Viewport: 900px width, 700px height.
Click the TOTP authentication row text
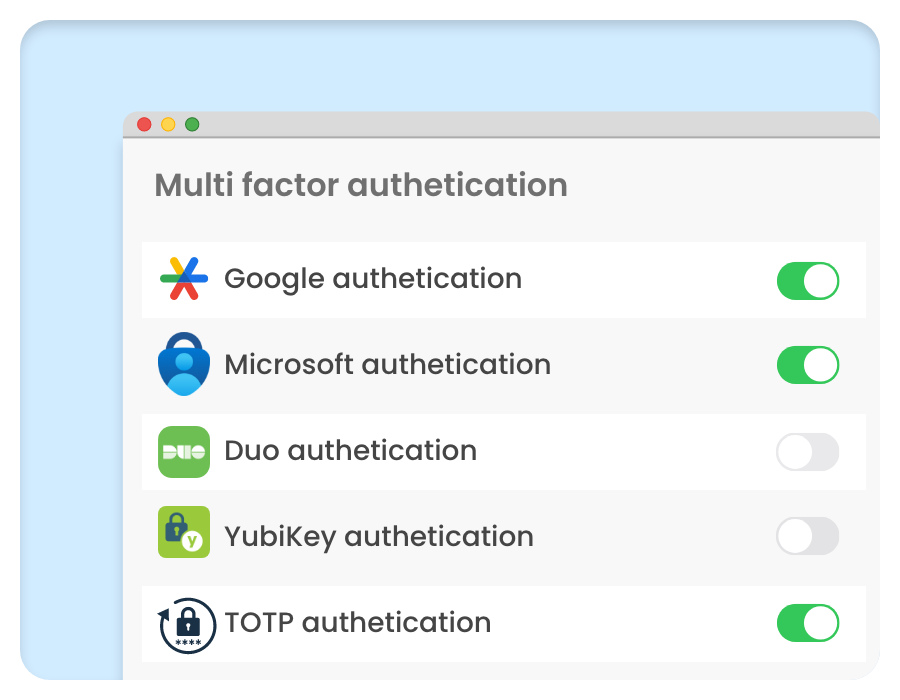tap(357, 623)
